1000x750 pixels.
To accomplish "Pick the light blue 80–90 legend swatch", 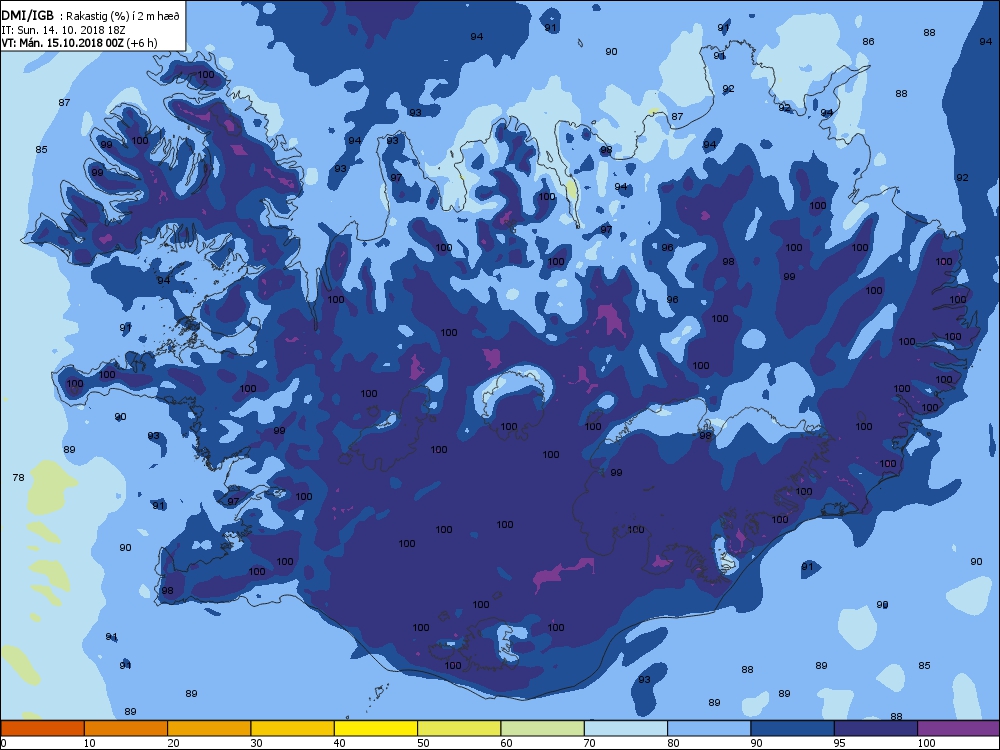I will coord(709,728).
